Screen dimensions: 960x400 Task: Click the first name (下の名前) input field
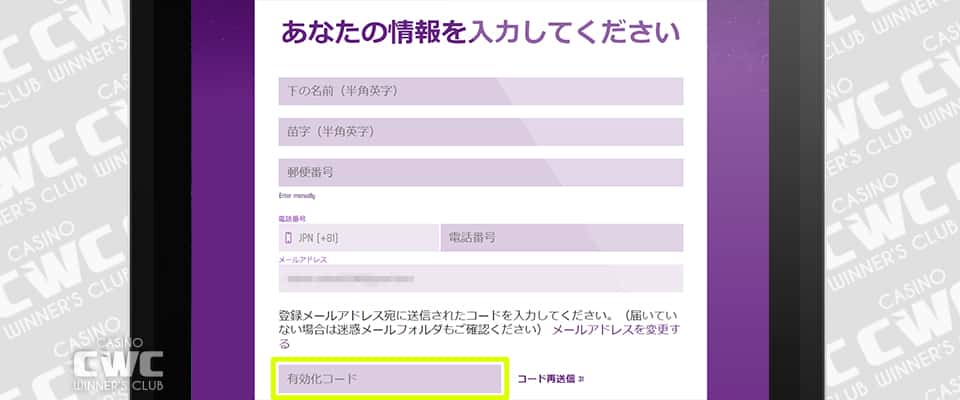[x=481, y=91]
